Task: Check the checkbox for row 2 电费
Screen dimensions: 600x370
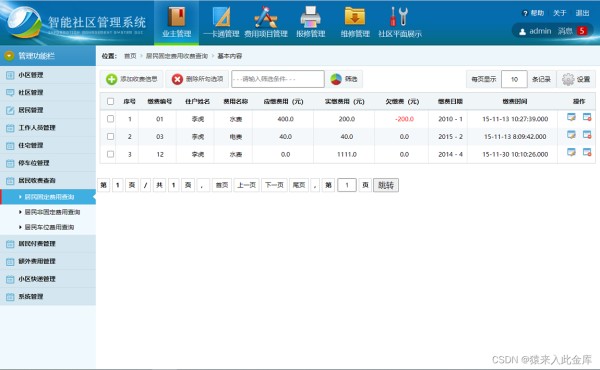Action: (111, 136)
